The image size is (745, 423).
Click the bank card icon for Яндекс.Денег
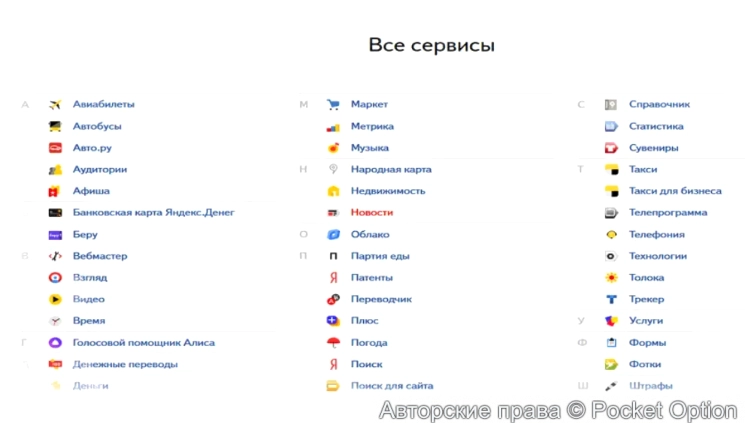point(55,212)
